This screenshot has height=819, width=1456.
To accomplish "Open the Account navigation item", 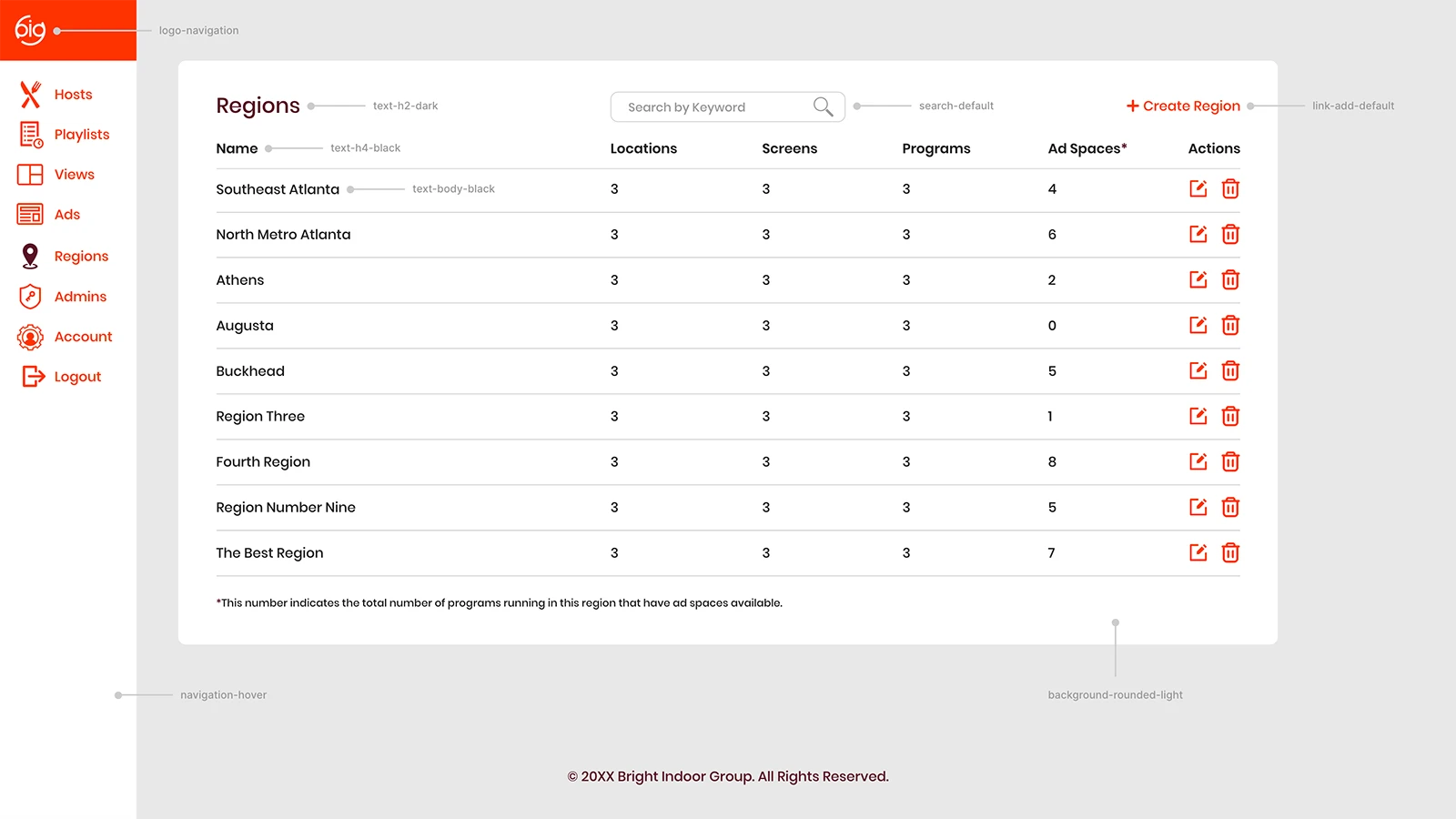I will click(x=83, y=337).
